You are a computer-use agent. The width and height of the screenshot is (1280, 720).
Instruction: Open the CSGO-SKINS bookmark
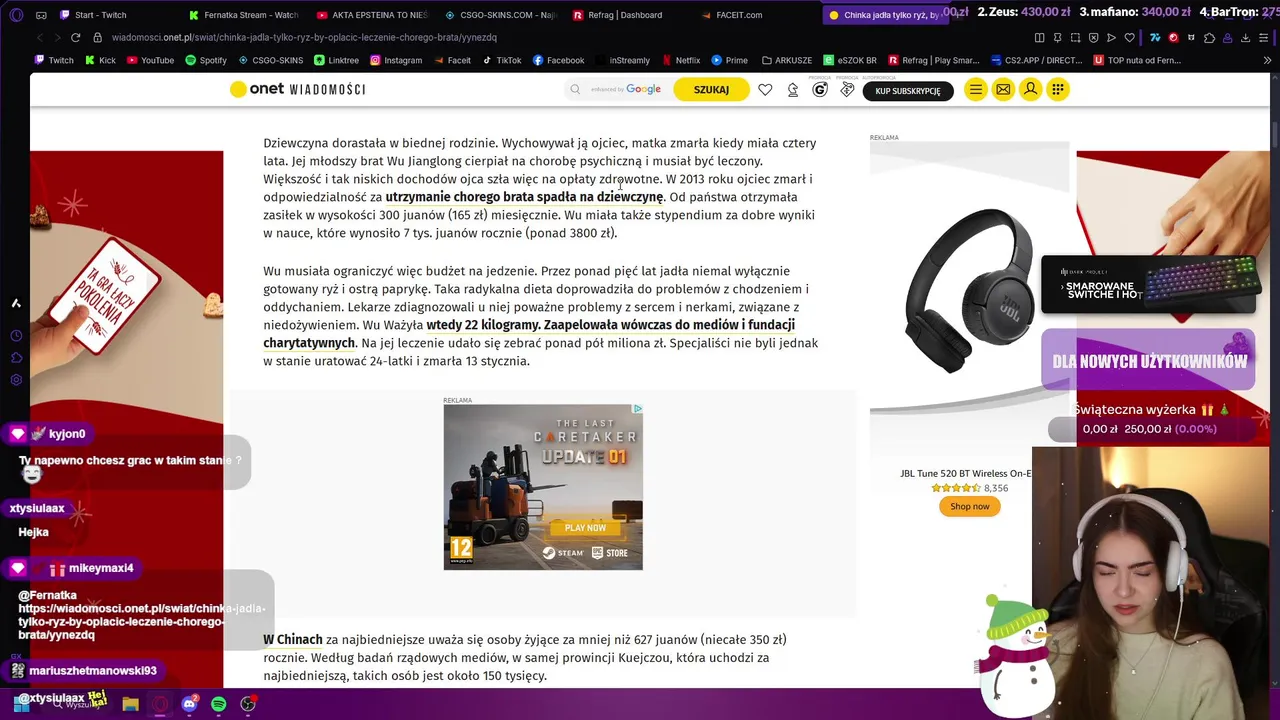coord(270,60)
